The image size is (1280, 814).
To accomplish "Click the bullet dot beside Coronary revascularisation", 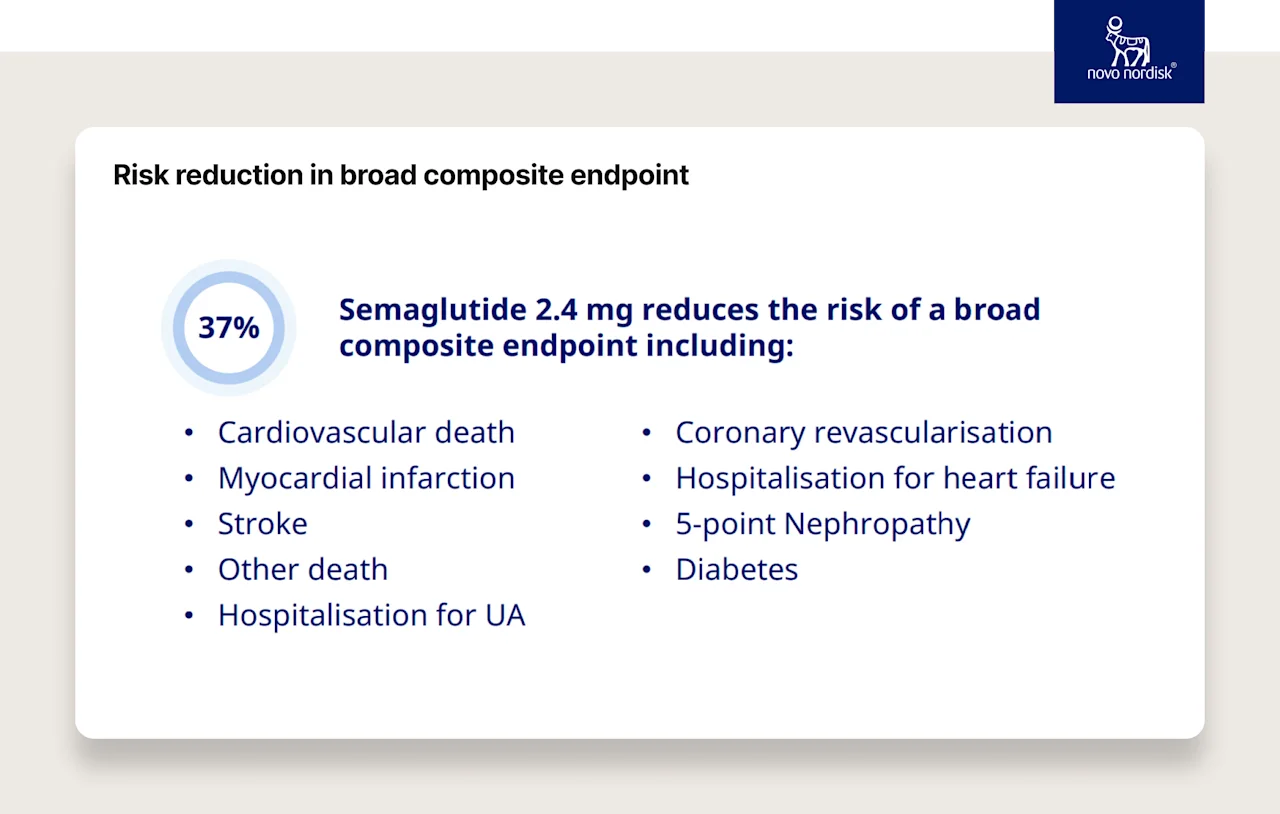I will click(647, 433).
